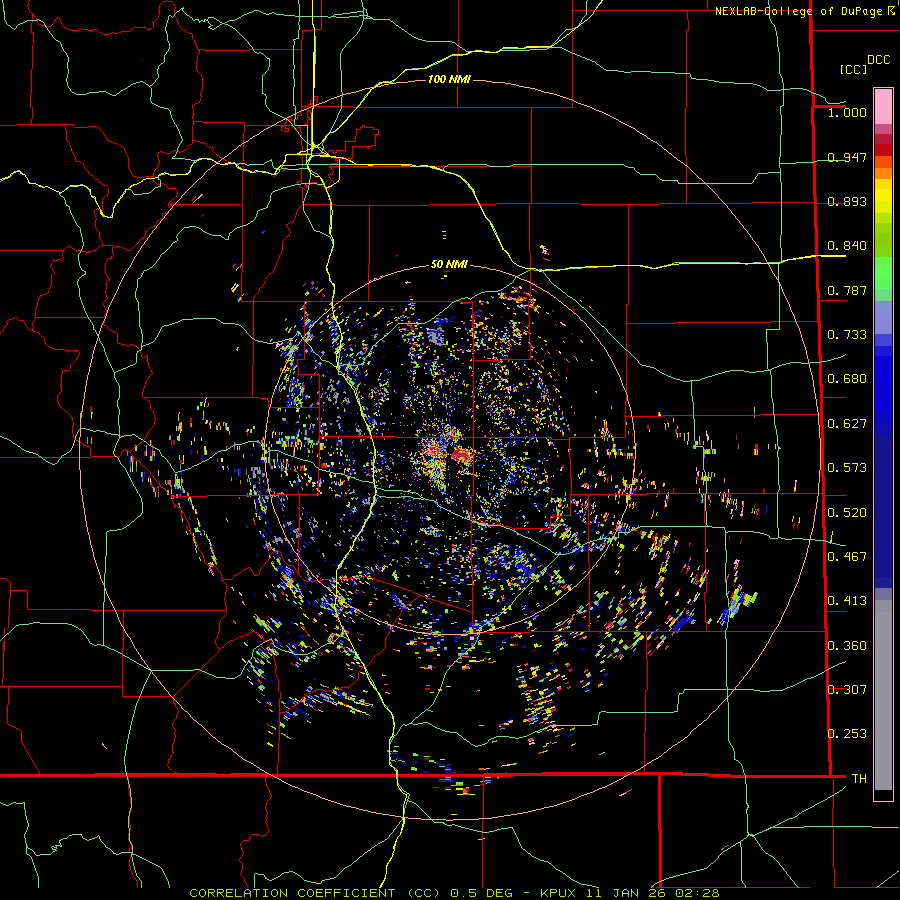Click the 0.893 scale value

tap(847, 201)
